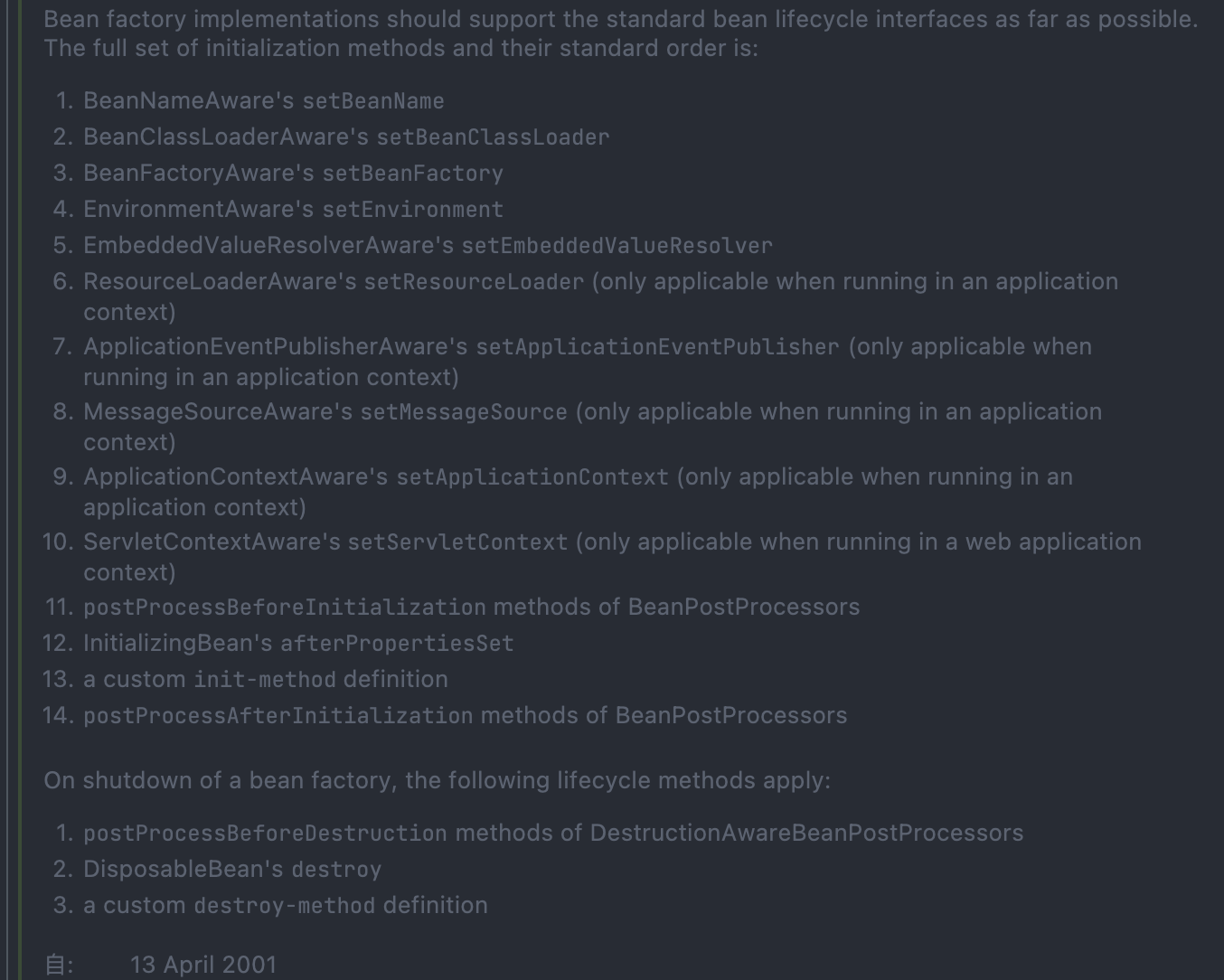Image resolution: width=1224 pixels, height=980 pixels.
Task: Click the setResourceLoader method reference
Action: pyautogui.click(x=474, y=282)
